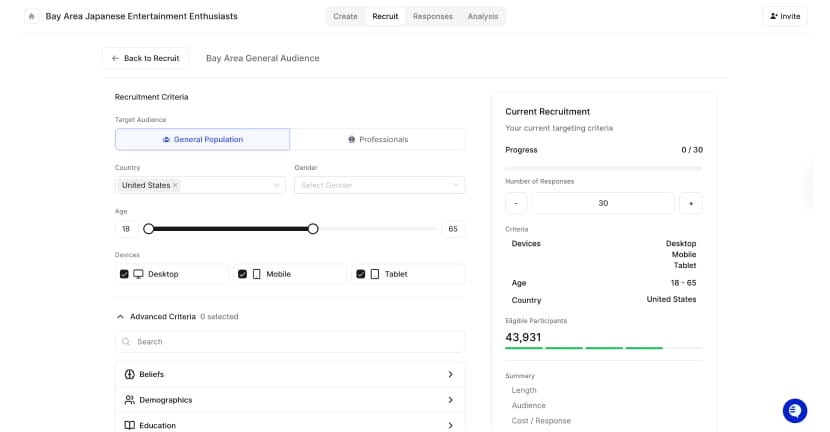Toggle the Tablet device checkbox
This screenshot has width=830, height=432.
click(360, 274)
